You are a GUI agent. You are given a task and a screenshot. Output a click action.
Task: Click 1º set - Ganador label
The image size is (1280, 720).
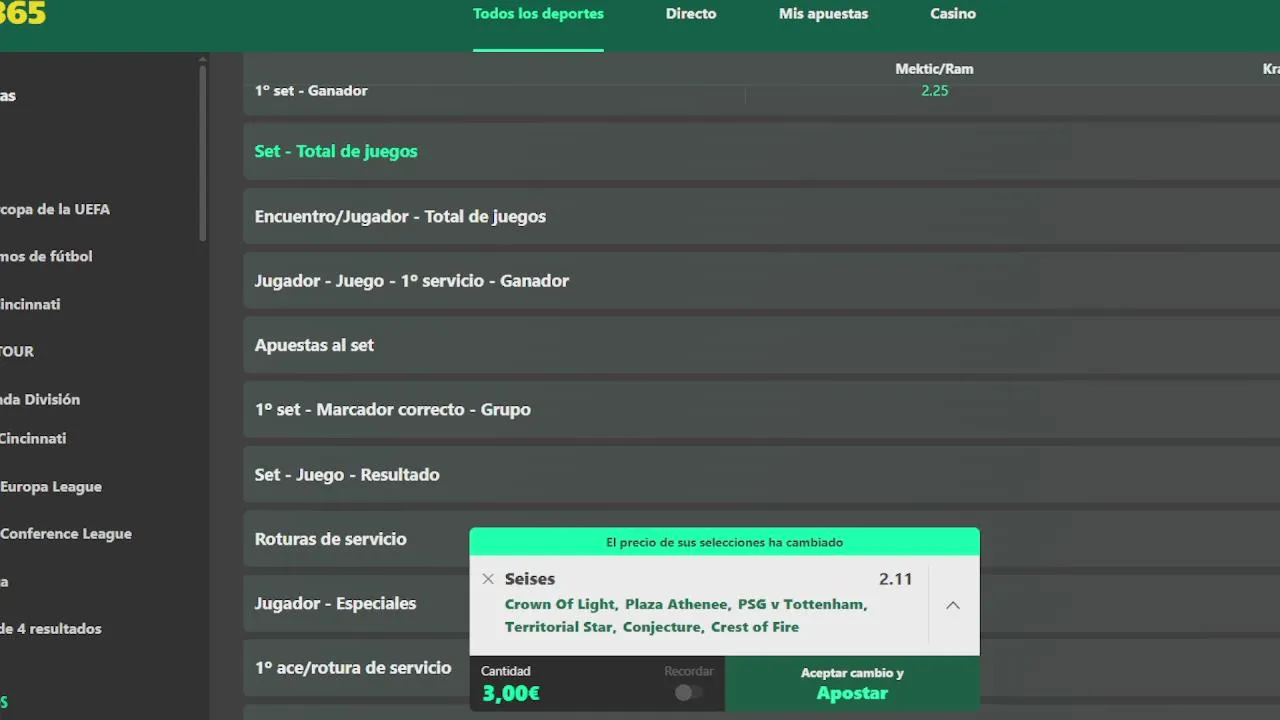tap(311, 90)
